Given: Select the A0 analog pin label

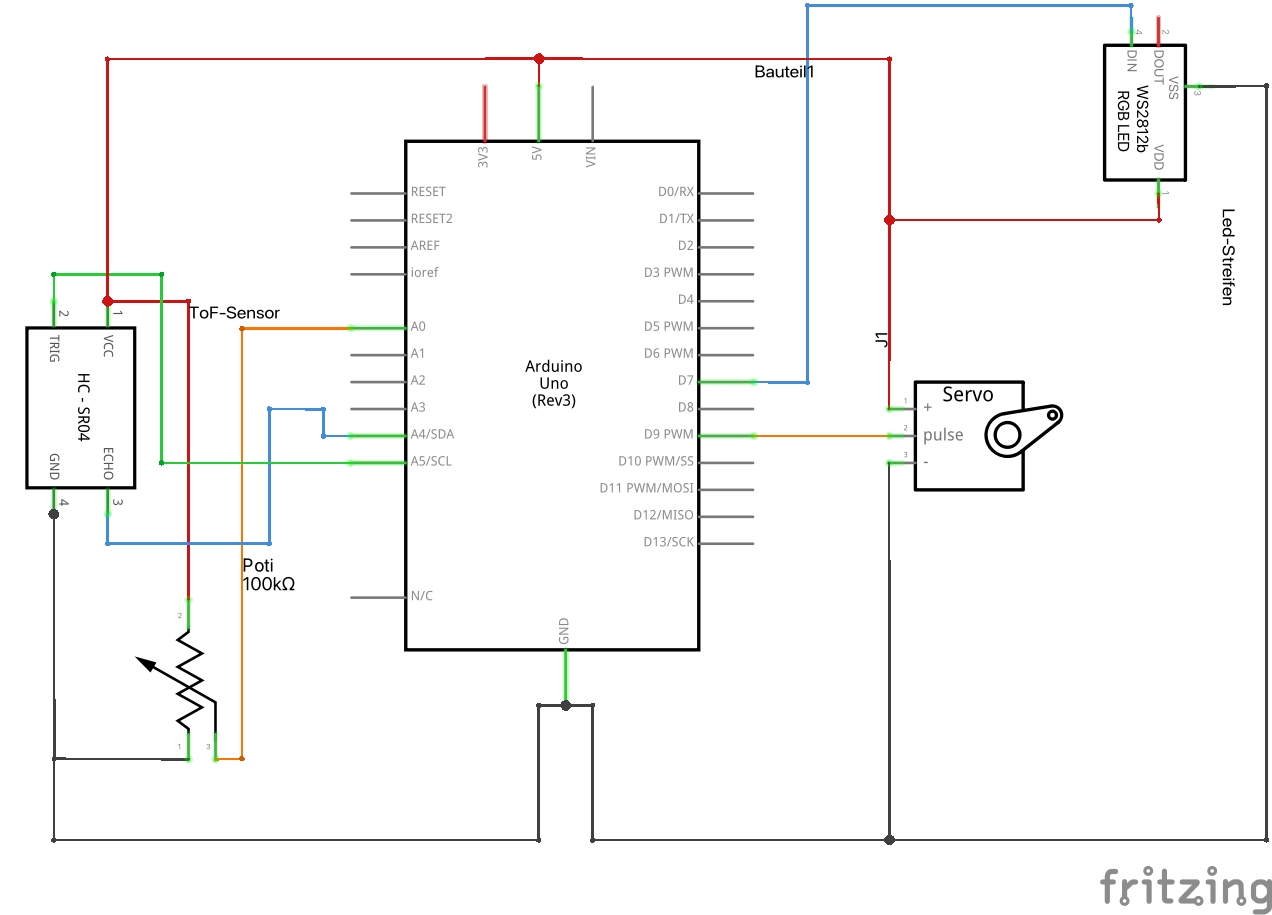Looking at the screenshot, I should click(418, 326).
